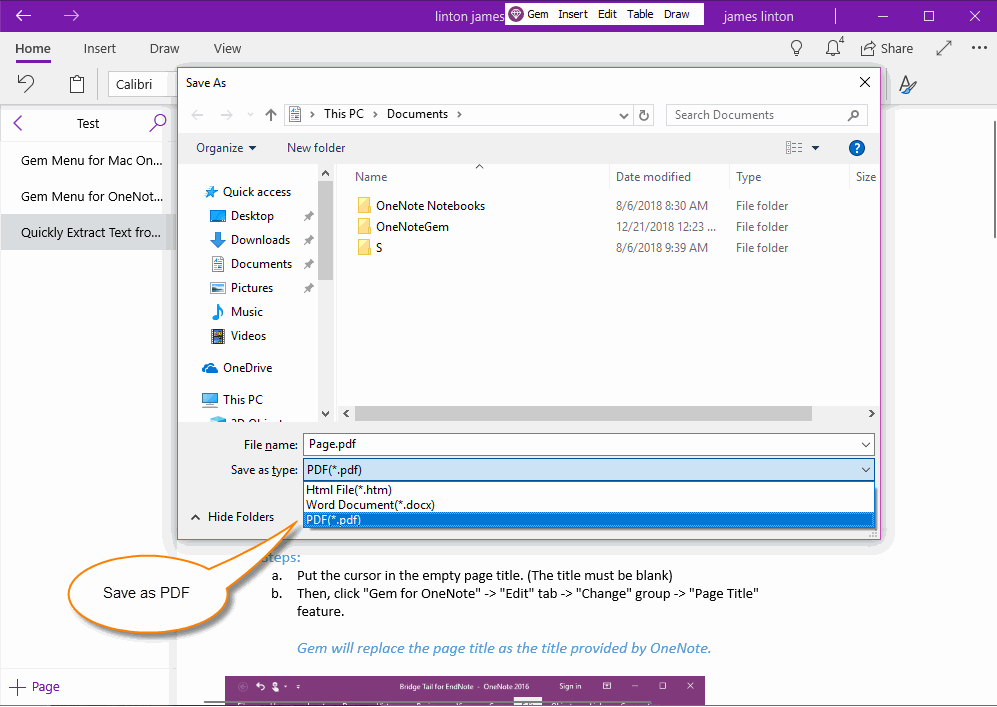Click Documents in the address path
This screenshot has width=997, height=707.
[417, 114]
